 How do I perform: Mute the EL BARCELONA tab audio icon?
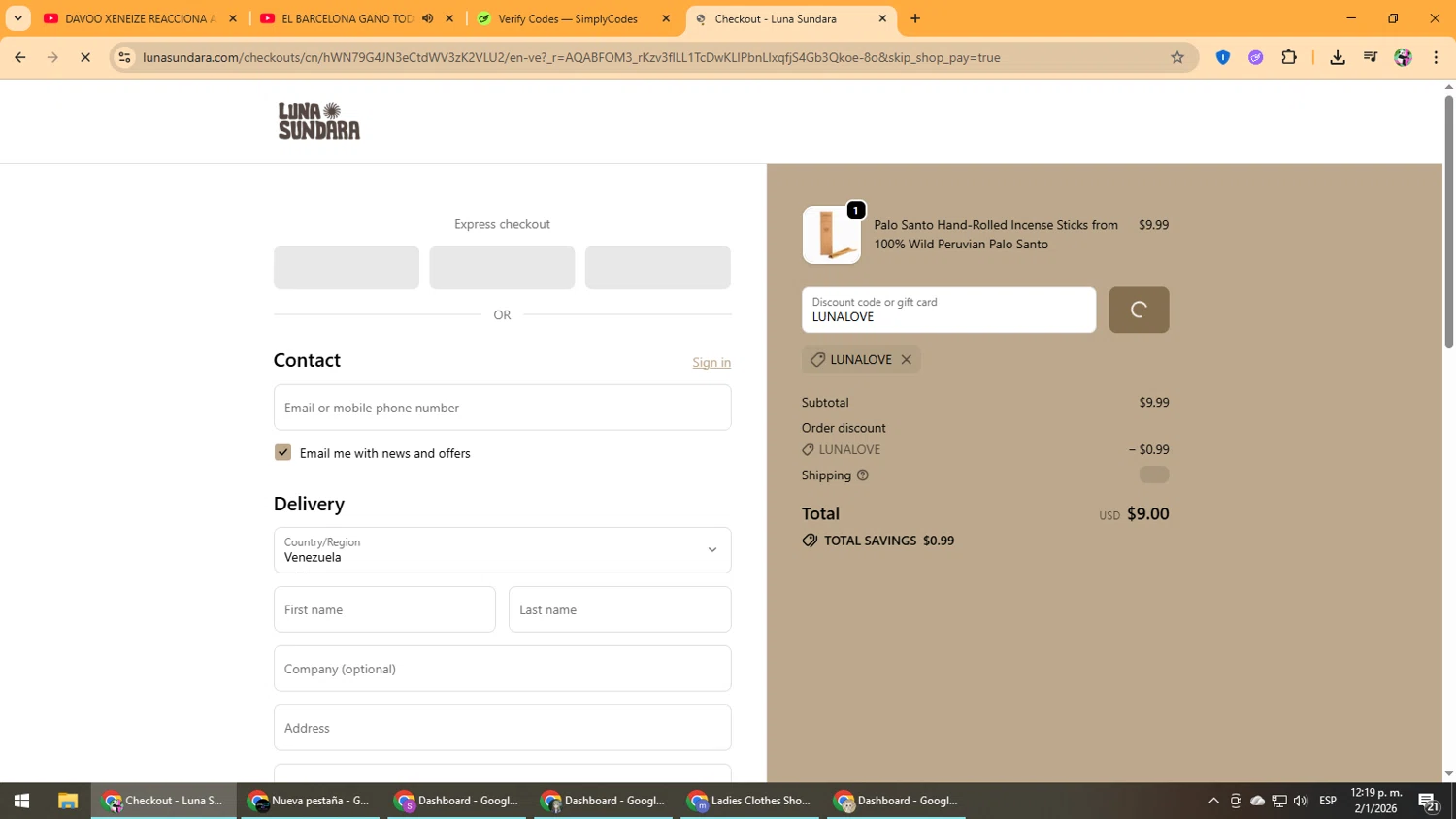click(x=427, y=18)
